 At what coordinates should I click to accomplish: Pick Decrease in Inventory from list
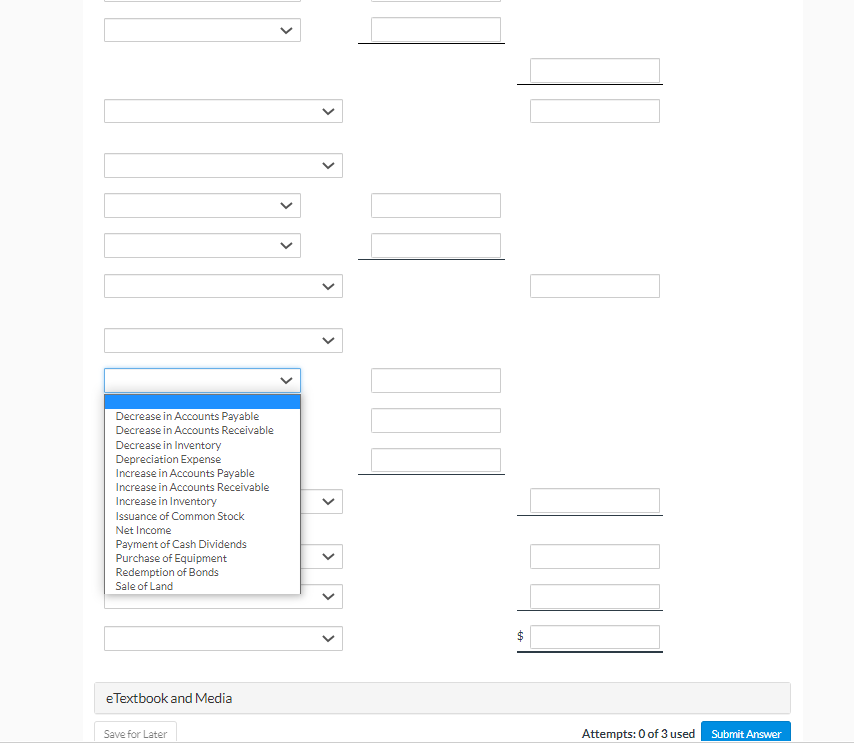tap(168, 445)
